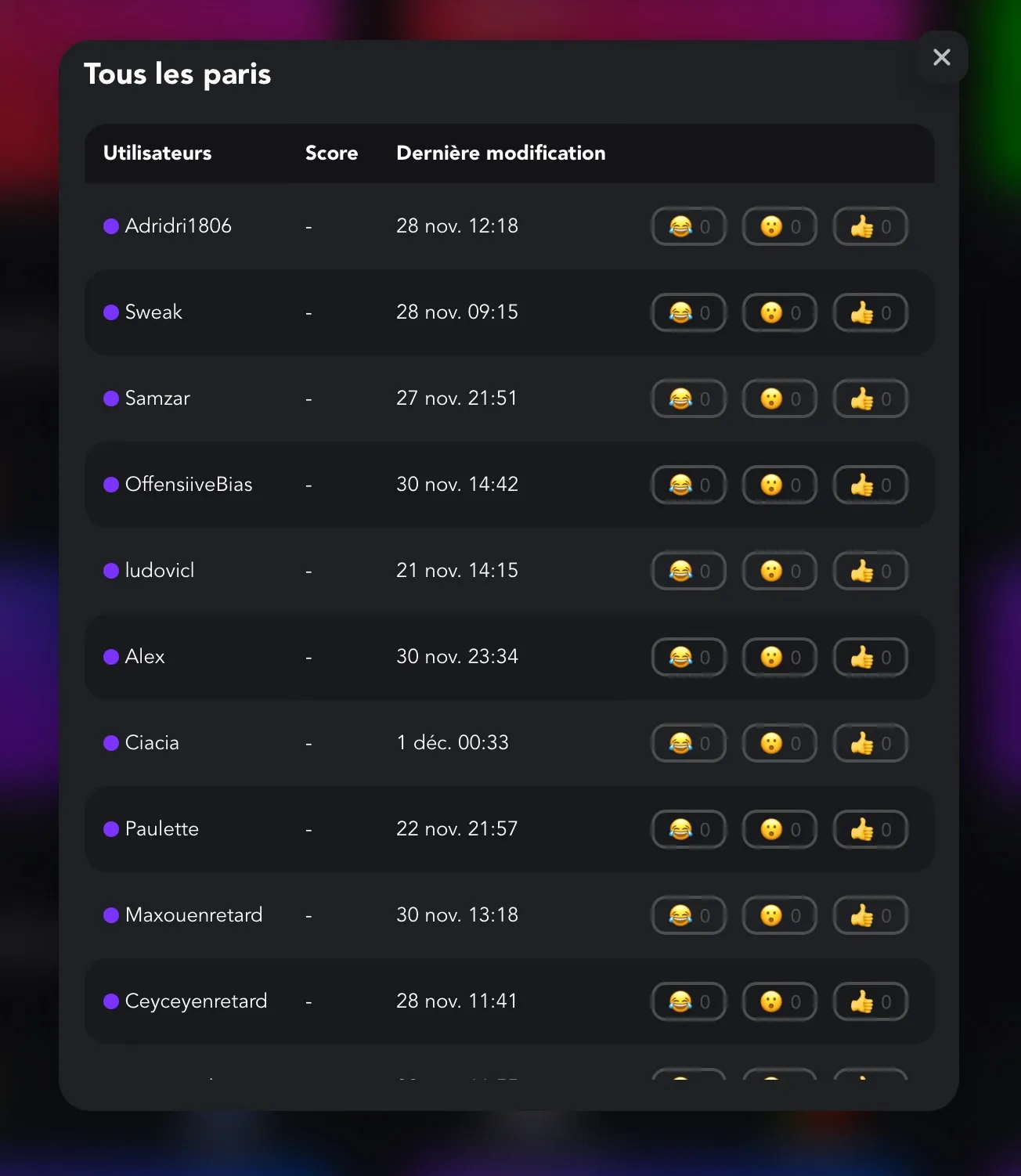React with surprised emoji to Samzar's bet
The height and width of the screenshot is (1176, 1021).
[x=780, y=399]
